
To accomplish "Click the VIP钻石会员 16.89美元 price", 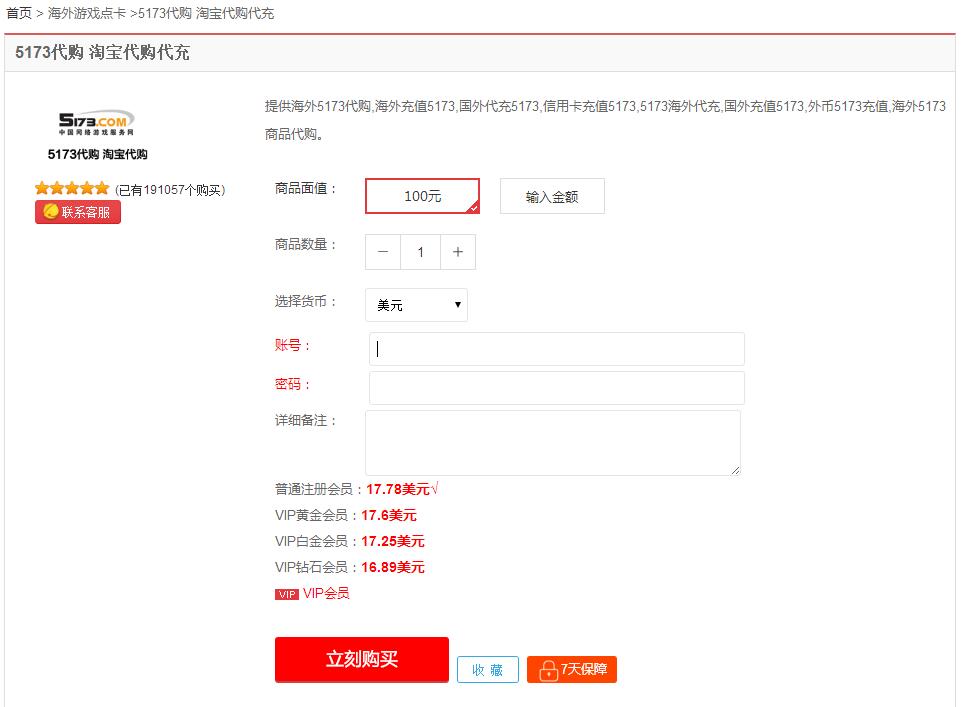I will [393, 567].
